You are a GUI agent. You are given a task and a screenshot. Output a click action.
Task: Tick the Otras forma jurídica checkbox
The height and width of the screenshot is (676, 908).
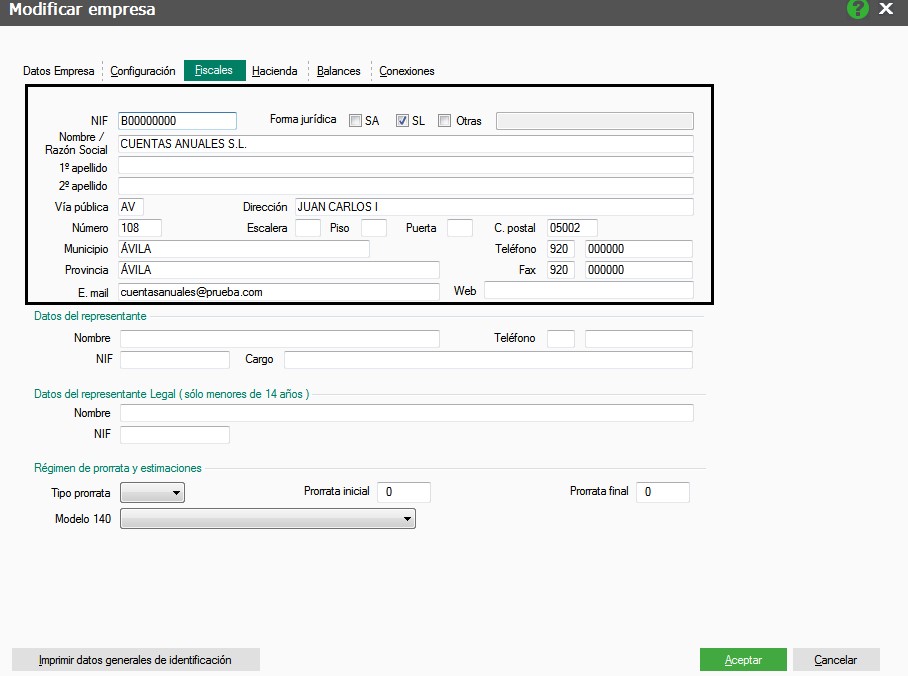point(444,120)
